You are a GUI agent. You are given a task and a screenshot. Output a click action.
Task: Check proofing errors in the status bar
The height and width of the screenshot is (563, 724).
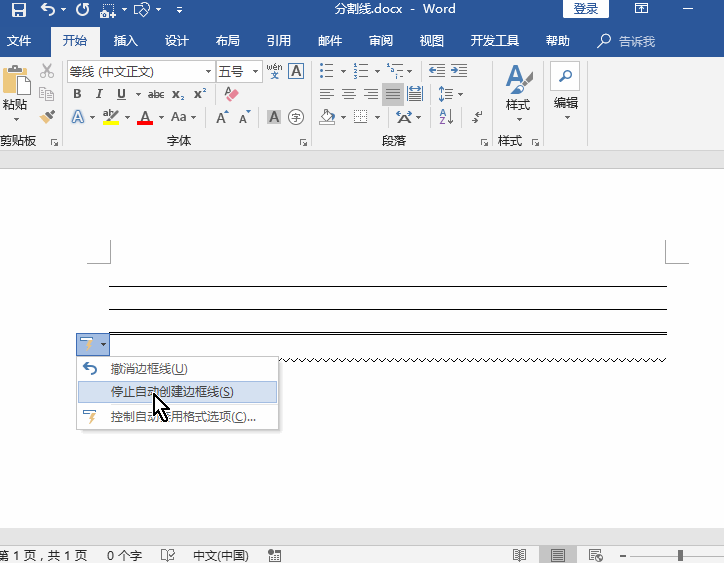coord(168,555)
